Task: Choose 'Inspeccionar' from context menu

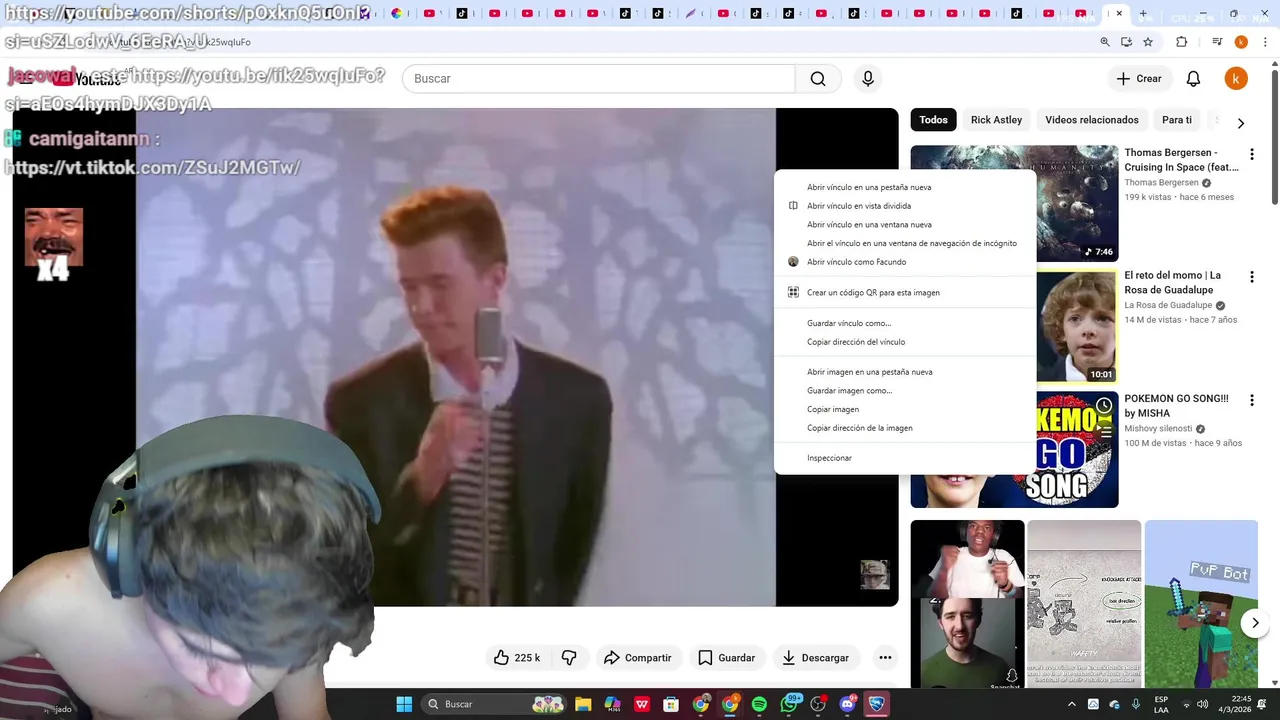Action: coord(905,458)
